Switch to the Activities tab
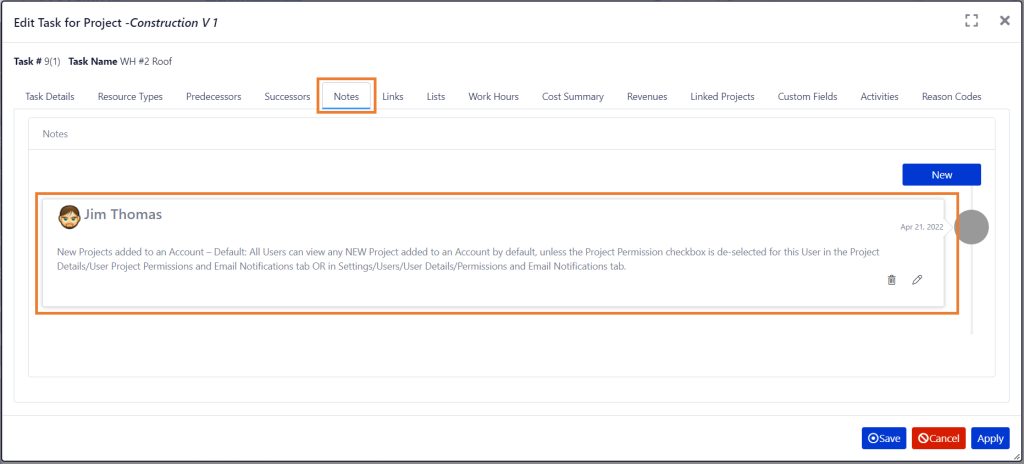The width and height of the screenshot is (1024, 464). click(879, 97)
